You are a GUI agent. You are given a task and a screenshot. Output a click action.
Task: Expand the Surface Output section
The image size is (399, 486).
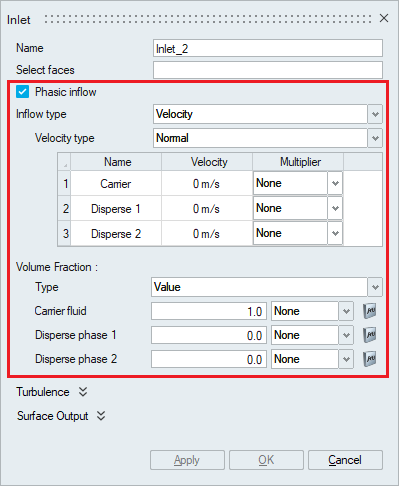click(61, 416)
